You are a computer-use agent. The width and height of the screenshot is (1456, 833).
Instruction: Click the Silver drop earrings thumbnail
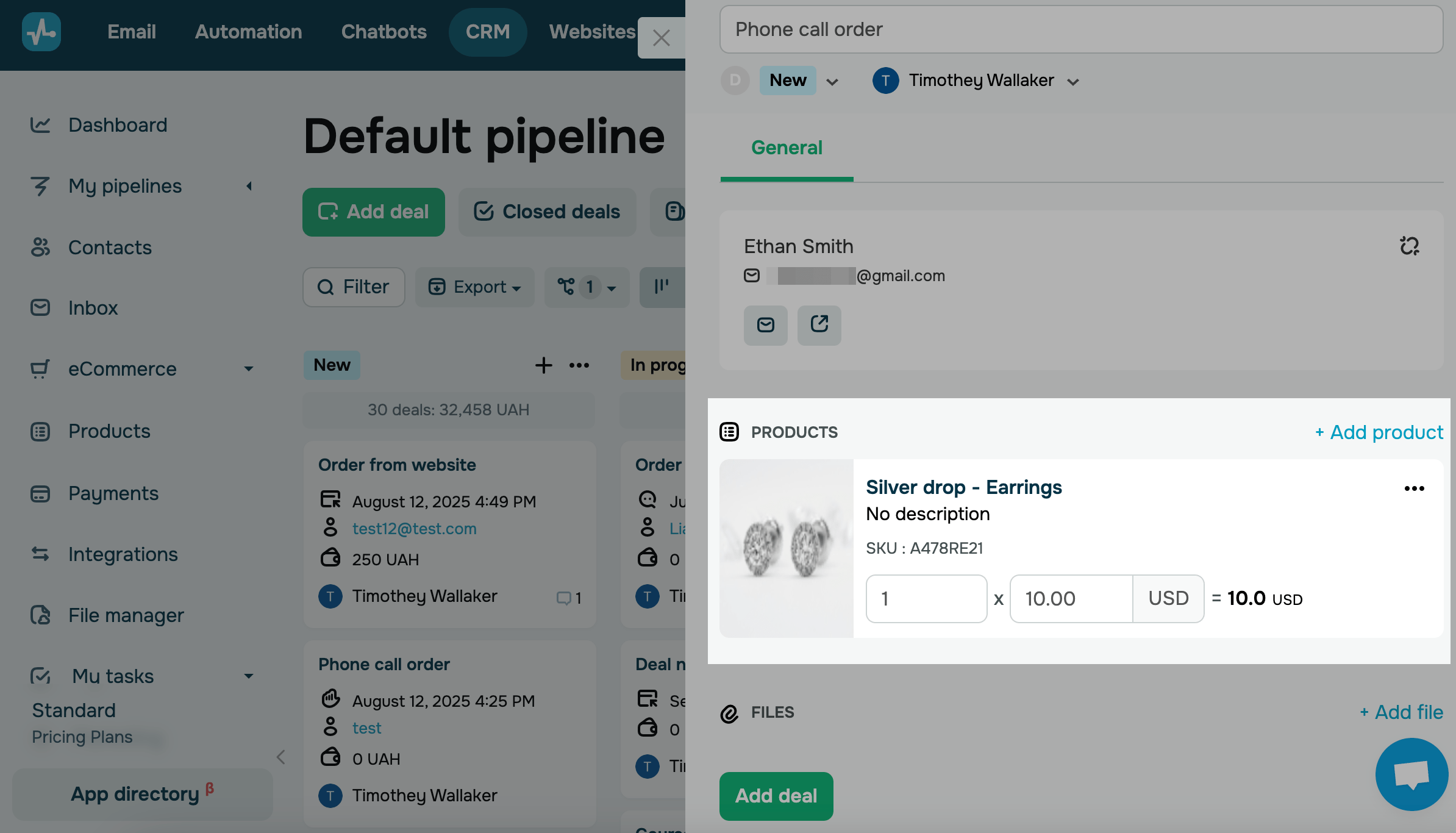pos(786,548)
